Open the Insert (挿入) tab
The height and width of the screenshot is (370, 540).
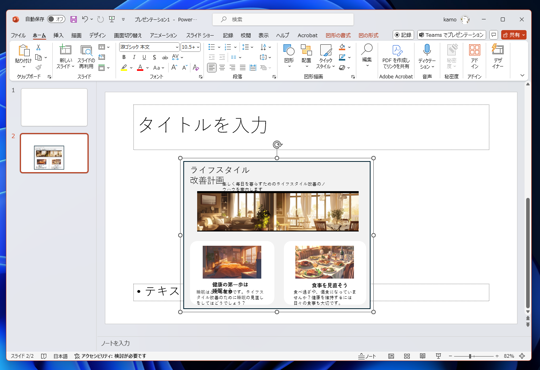[59, 35]
